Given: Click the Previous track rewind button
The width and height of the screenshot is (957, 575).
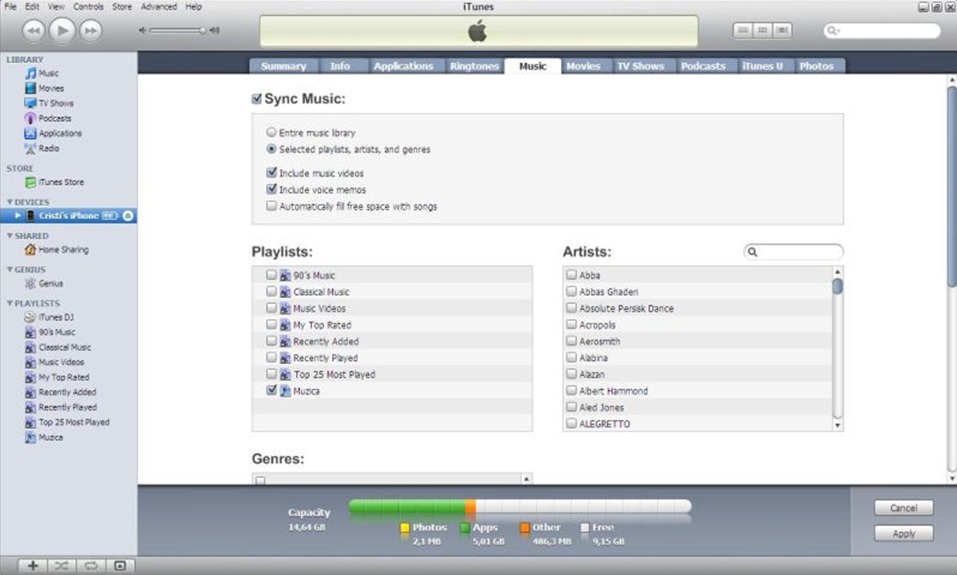Looking at the screenshot, I should (33, 31).
